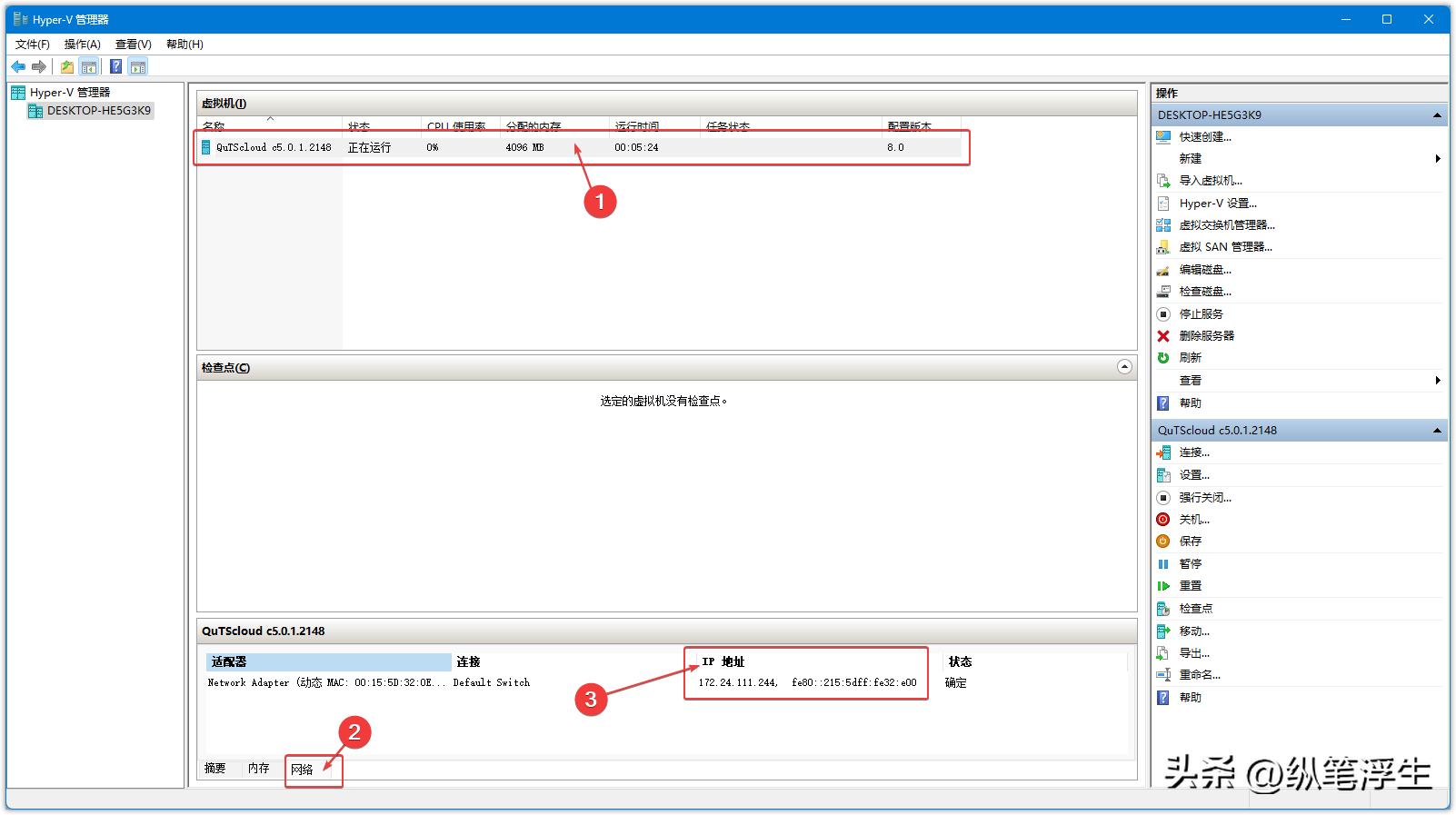Click 连接 to connect to the VM
This screenshot has width=1456, height=815.
coord(1194,452)
